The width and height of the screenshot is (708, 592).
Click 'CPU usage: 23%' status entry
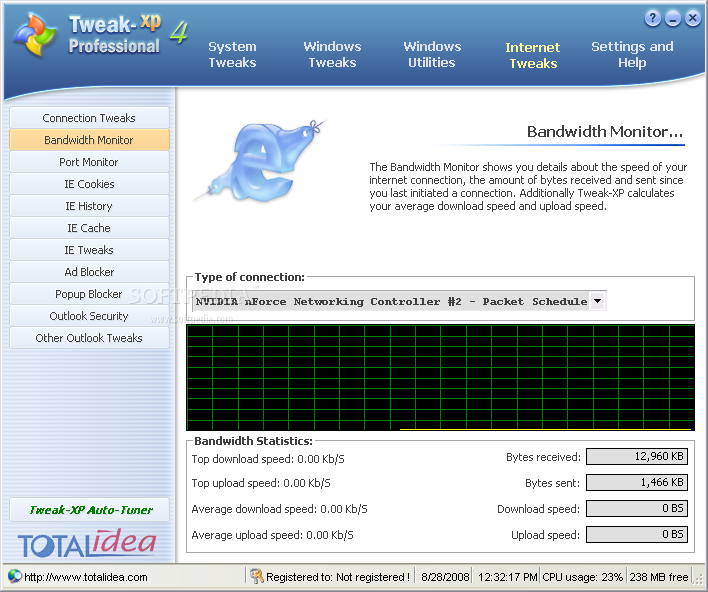coord(582,577)
